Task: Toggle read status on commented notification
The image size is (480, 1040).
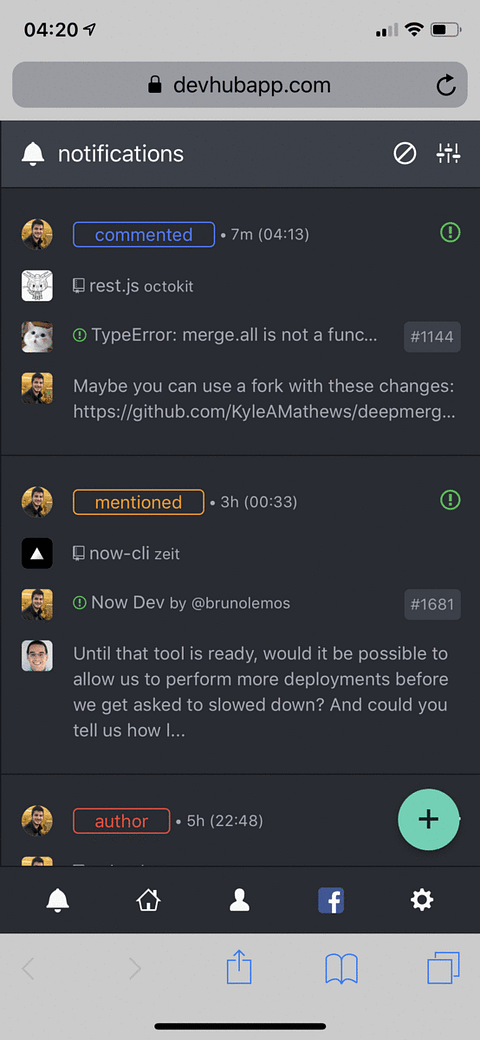Action: point(450,232)
